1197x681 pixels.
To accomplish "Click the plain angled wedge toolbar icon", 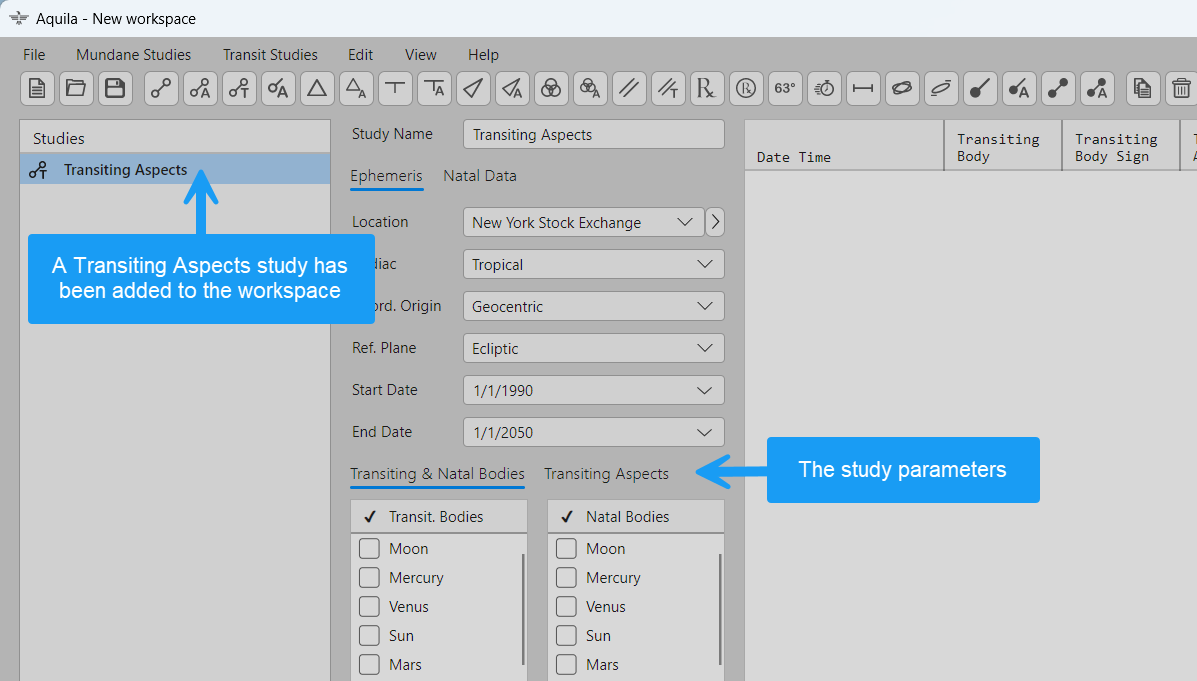I will (x=473, y=89).
